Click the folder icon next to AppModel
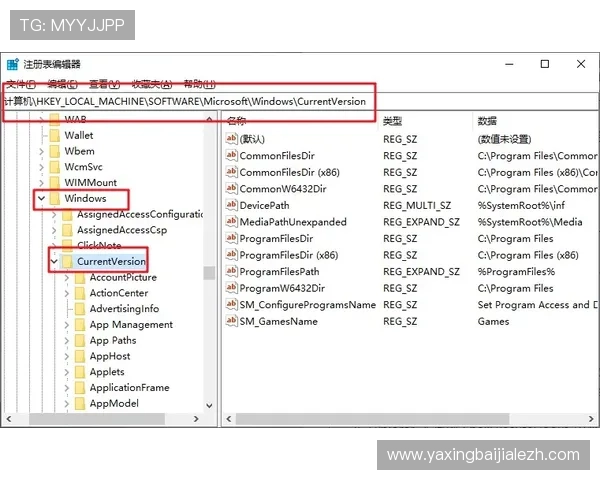The image size is (600, 480). (x=80, y=403)
